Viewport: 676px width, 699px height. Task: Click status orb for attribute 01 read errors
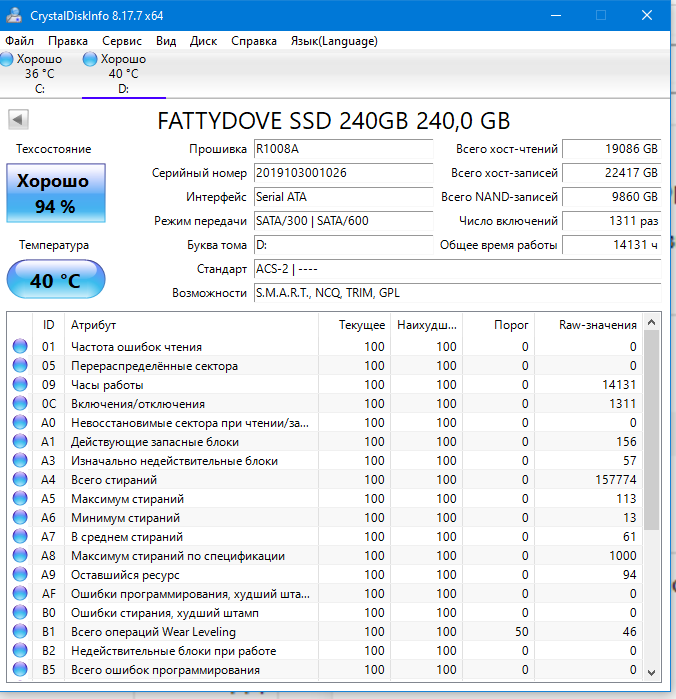point(20,347)
